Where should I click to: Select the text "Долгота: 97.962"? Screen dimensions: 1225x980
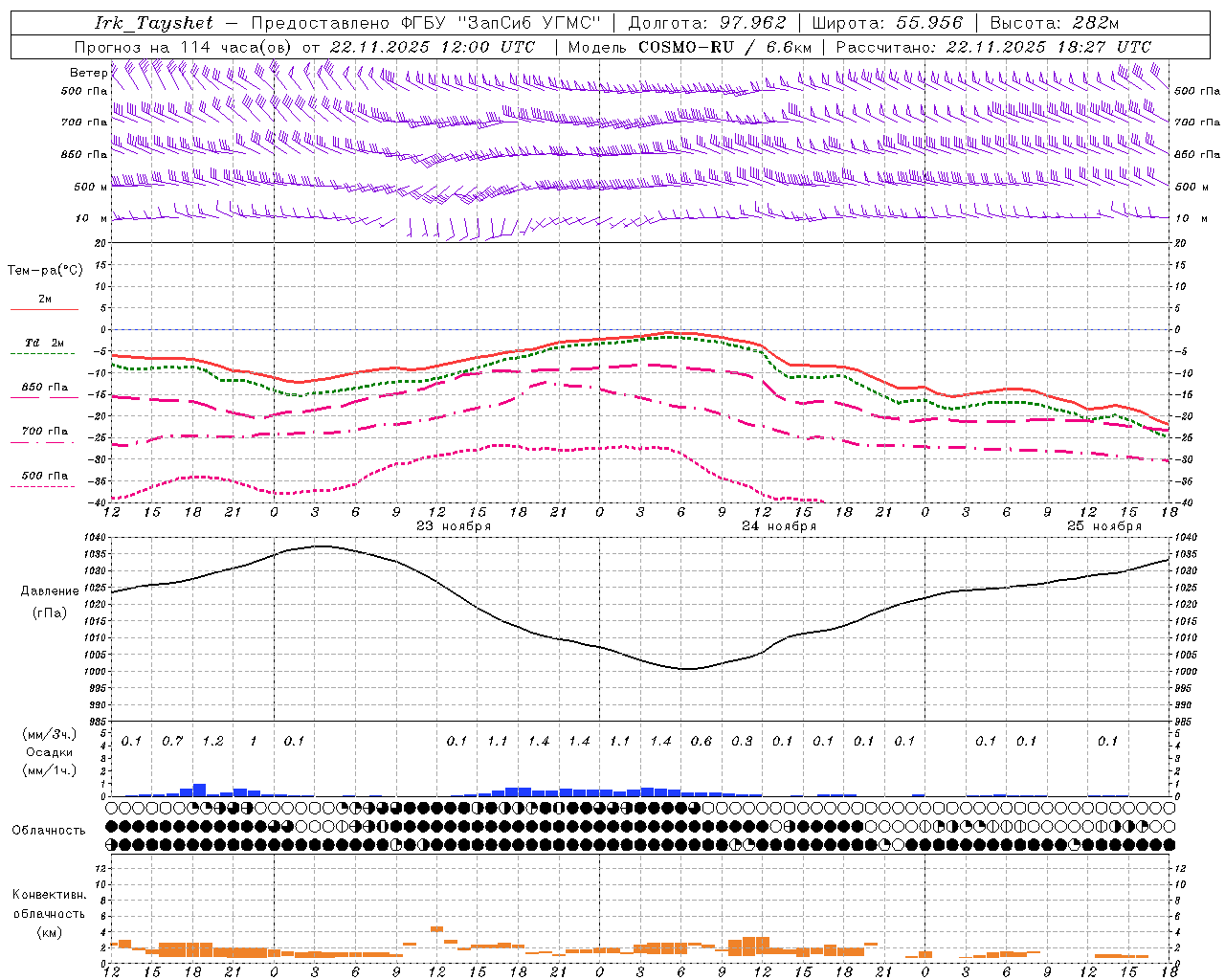(707, 23)
